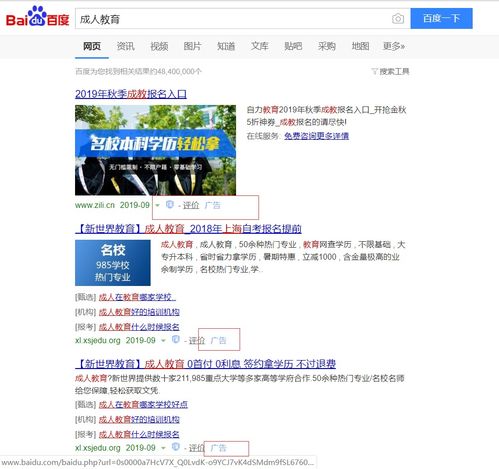
Task: Open 0首付 0利息 签约拿学历 result title
Action: coord(205,364)
